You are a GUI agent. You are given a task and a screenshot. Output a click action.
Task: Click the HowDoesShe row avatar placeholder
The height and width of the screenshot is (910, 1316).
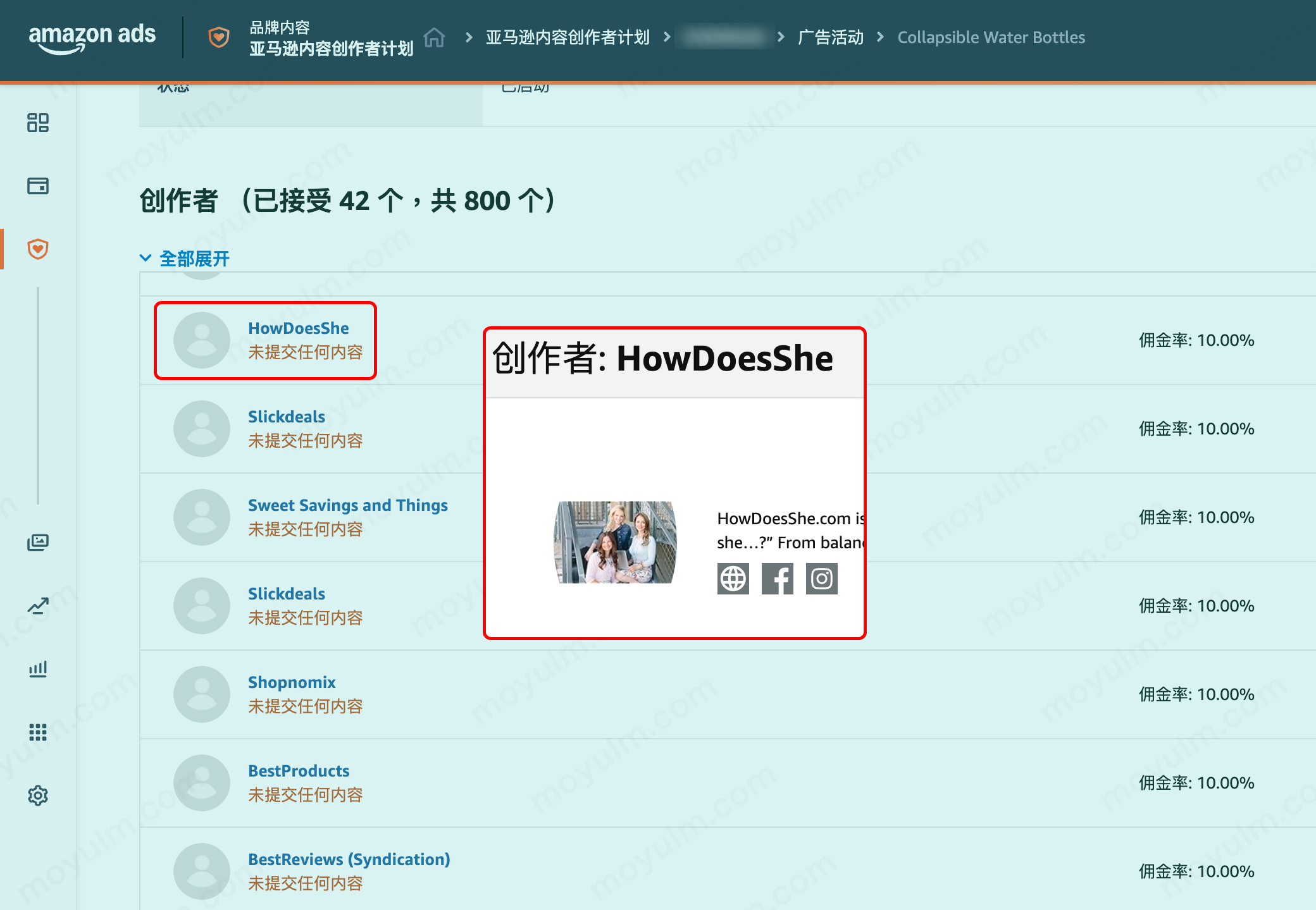[202, 340]
